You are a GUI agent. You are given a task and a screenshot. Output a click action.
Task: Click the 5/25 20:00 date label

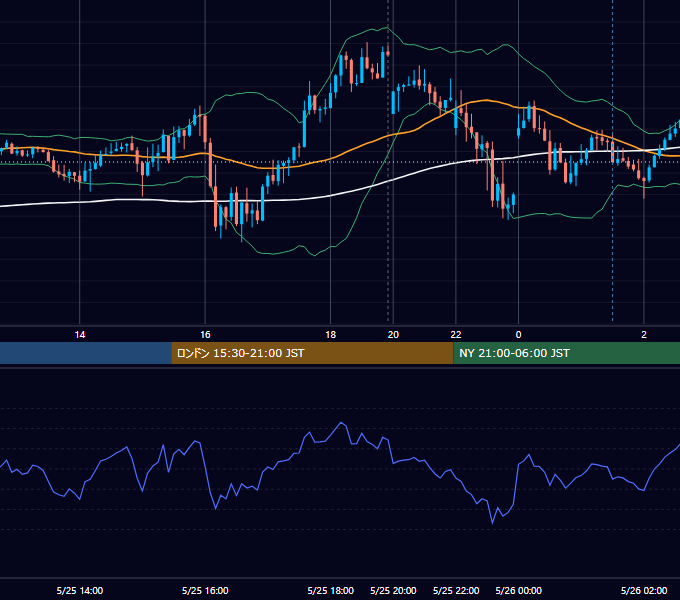click(393, 590)
